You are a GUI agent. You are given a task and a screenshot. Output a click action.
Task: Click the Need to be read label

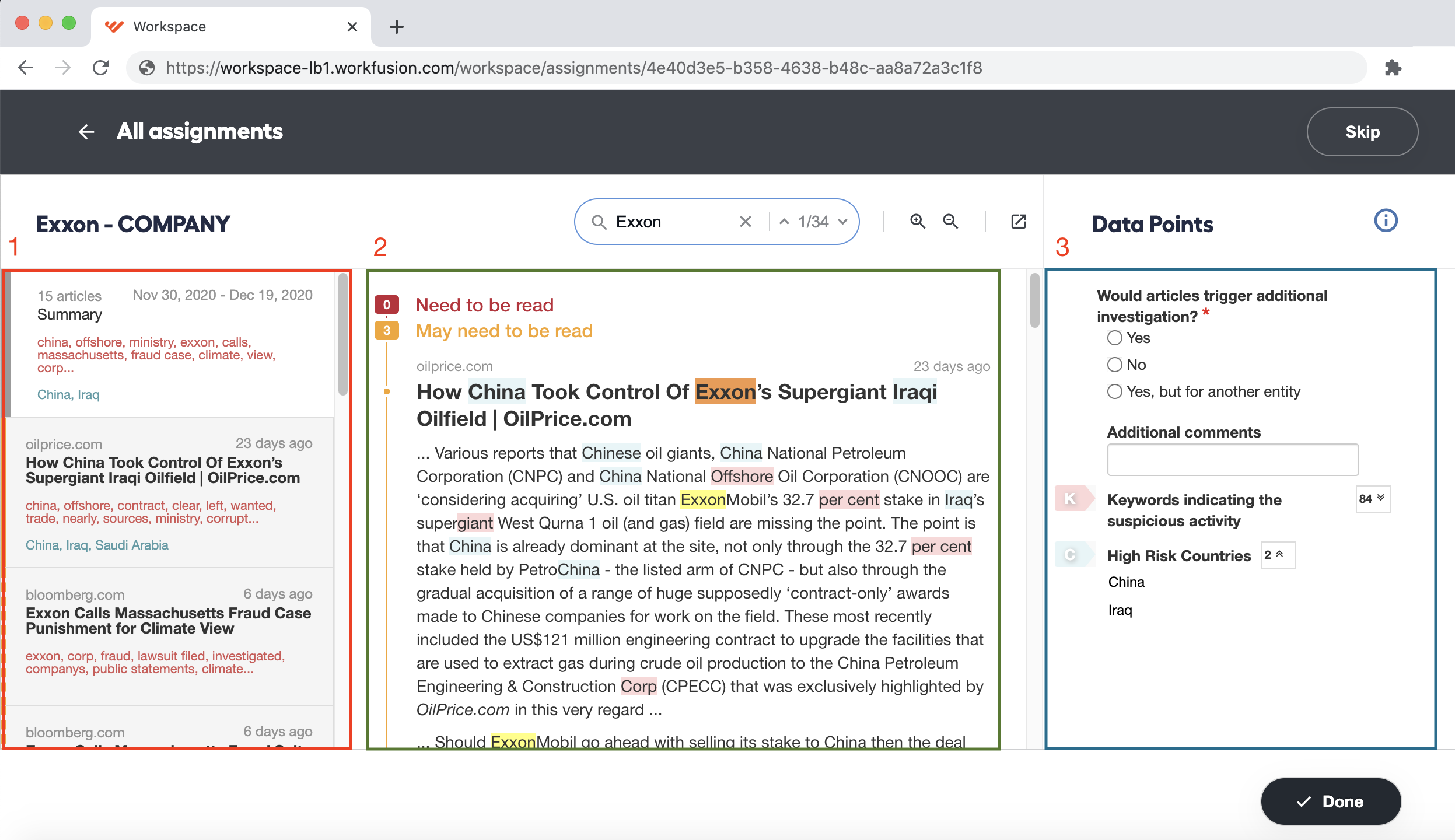(484, 305)
